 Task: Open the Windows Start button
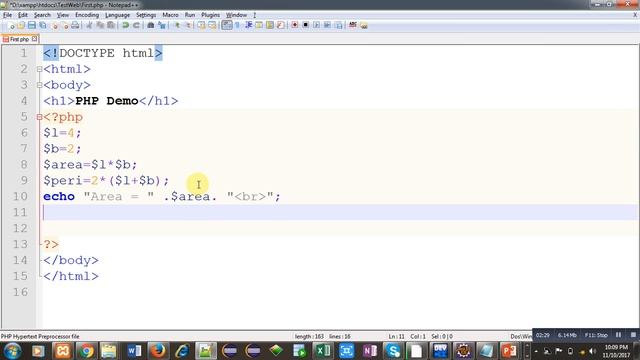[12, 351]
